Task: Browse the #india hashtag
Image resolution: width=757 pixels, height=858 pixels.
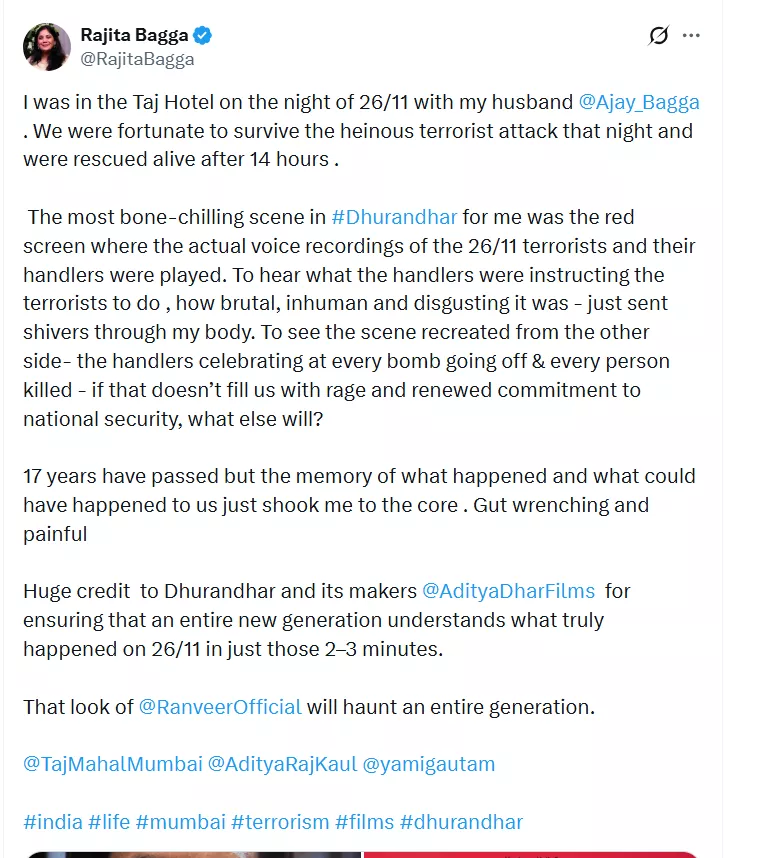Action: tap(53, 822)
